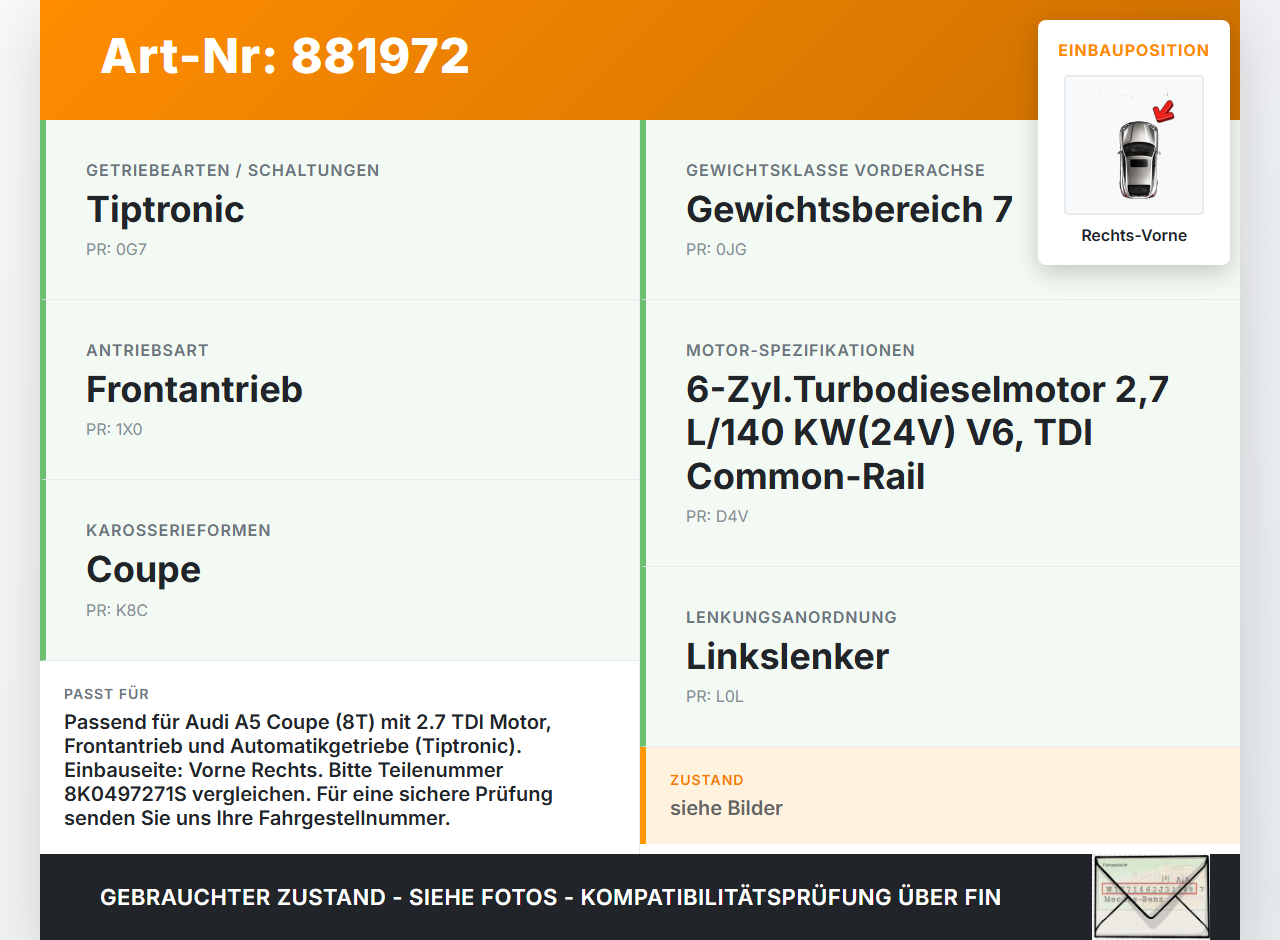Click GETRIEBEARTEN / SCHALTUNGEN label
The image size is (1280, 940).
(x=233, y=170)
